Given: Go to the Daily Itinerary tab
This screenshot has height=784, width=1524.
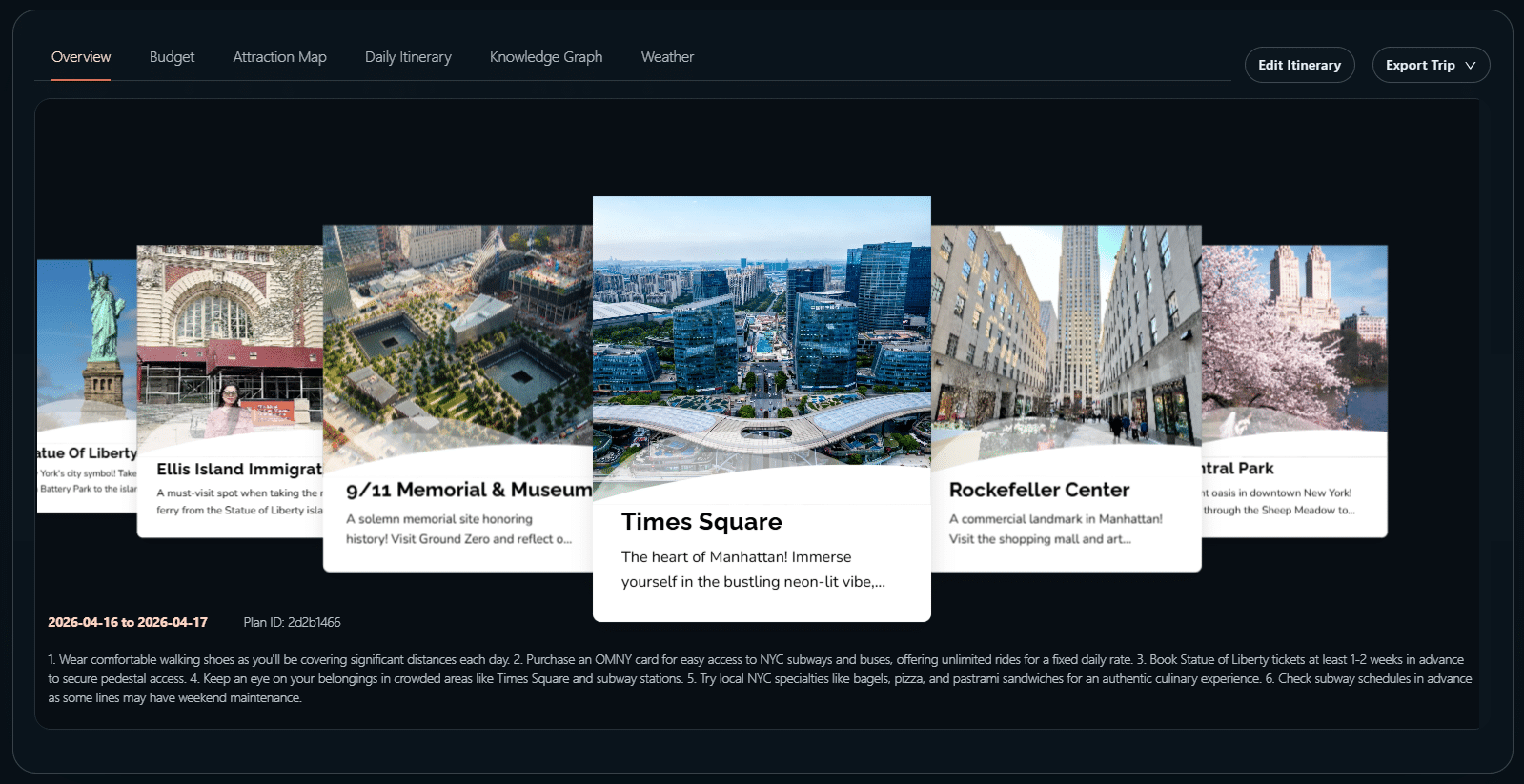Looking at the screenshot, I should coord(408,57).
